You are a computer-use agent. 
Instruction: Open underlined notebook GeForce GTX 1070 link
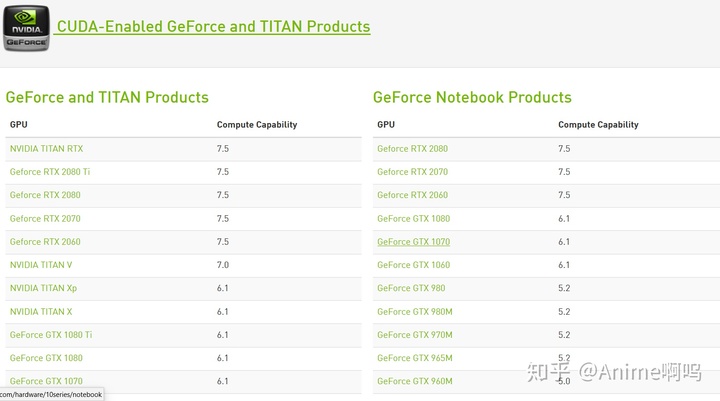(414, 242)
